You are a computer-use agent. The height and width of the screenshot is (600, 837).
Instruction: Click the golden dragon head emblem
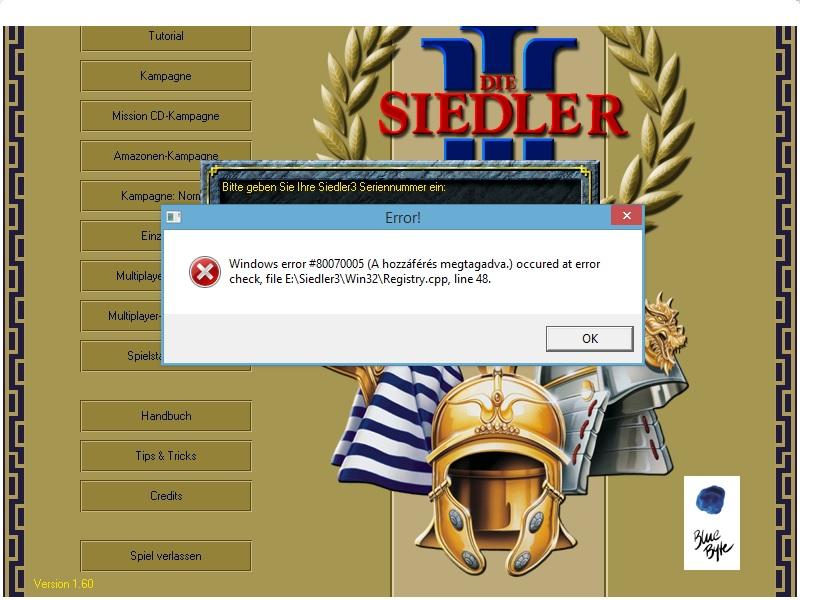click(x=664, y=331)
